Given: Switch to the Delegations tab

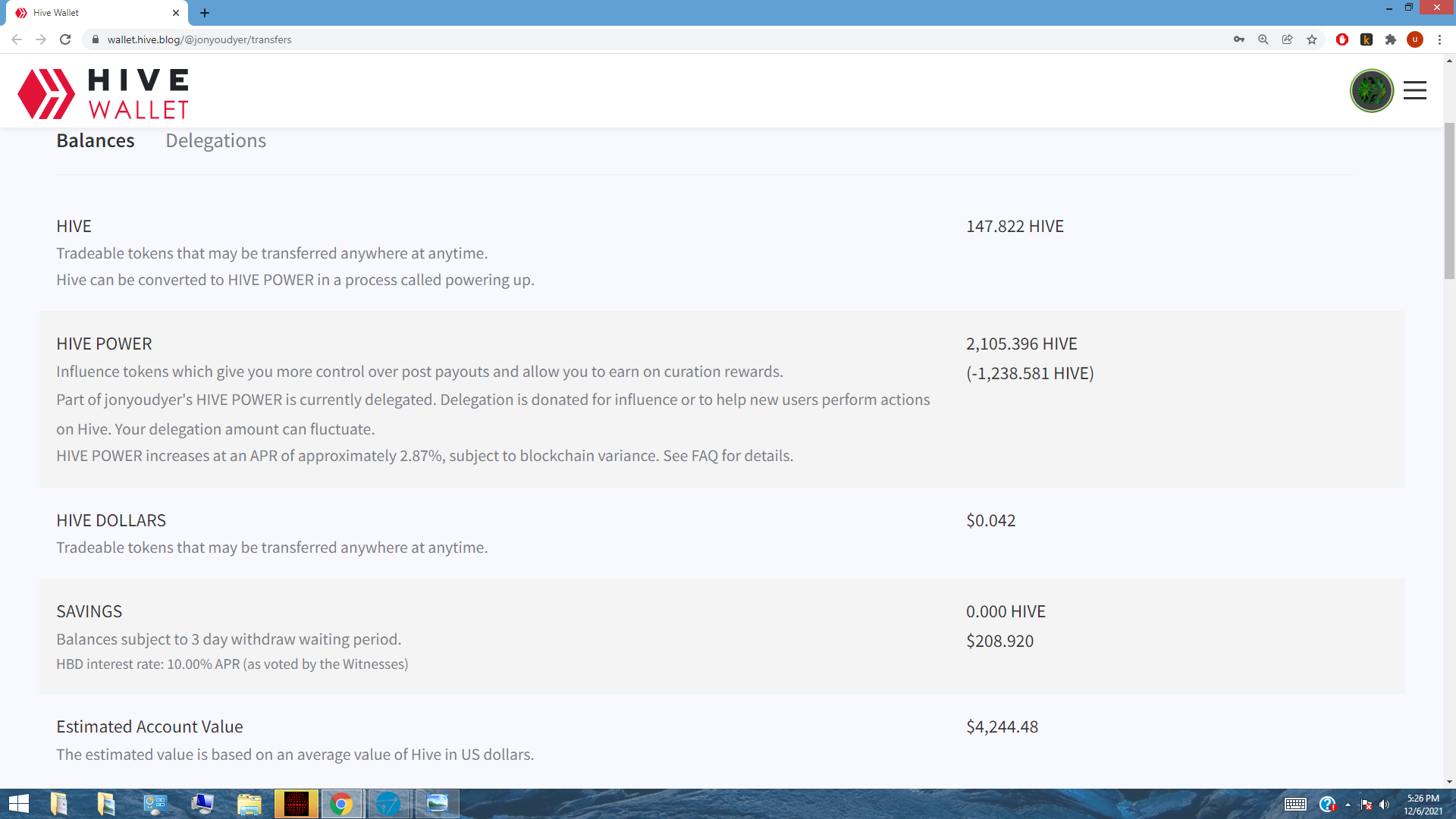Looking at the screenshot, I should [216, 141].
